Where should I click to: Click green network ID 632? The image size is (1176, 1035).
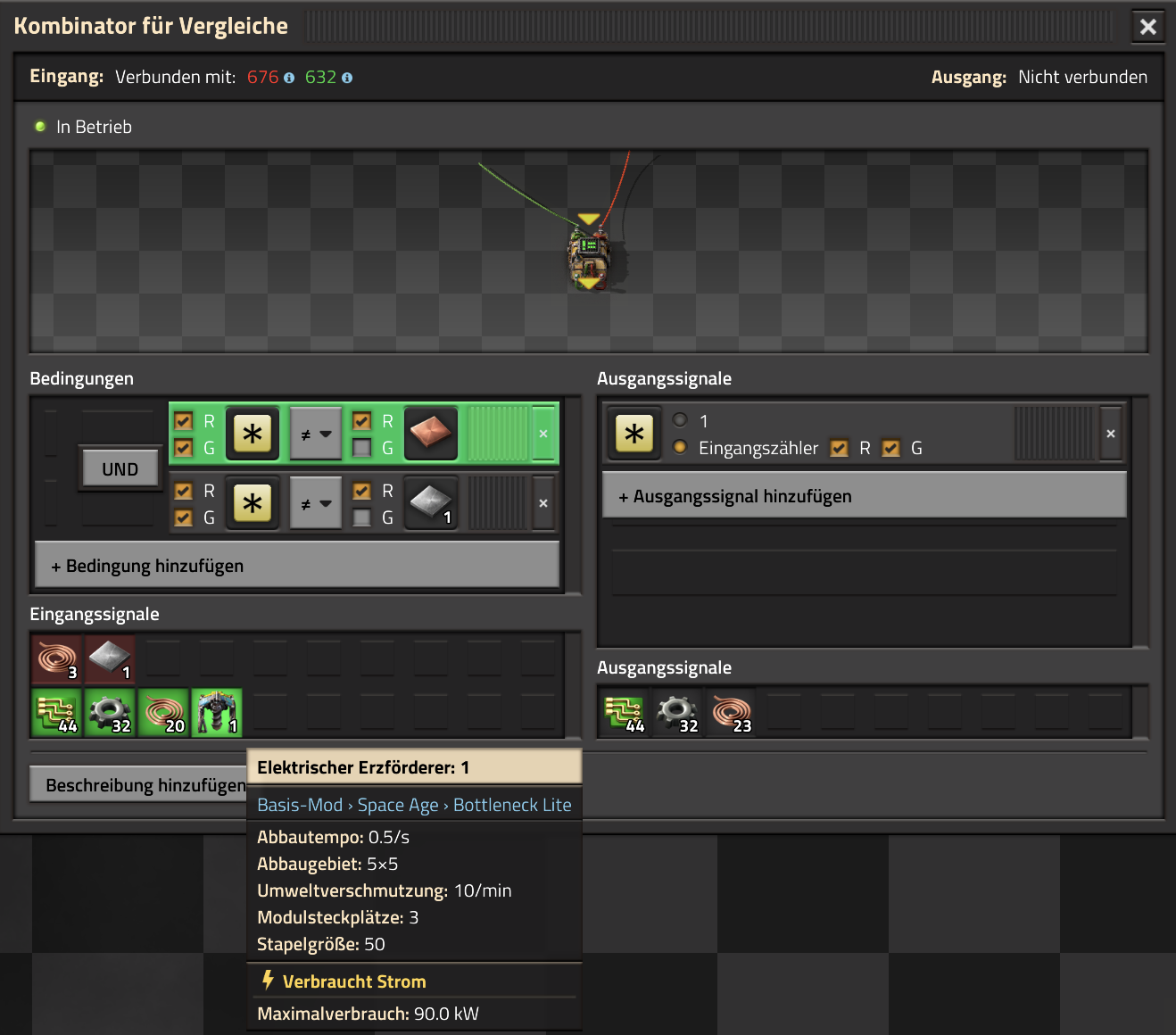pyautogui.click(x=320, y=78)
